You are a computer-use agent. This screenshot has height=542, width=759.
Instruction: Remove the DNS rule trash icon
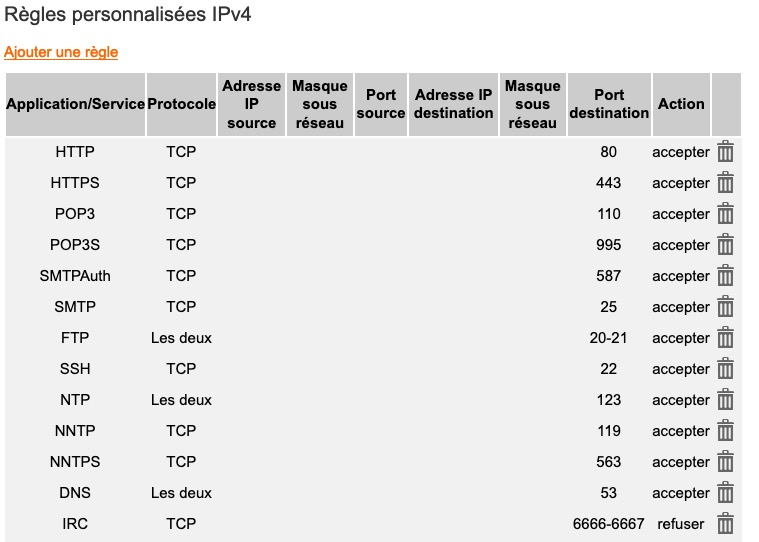tap(725, 492)
